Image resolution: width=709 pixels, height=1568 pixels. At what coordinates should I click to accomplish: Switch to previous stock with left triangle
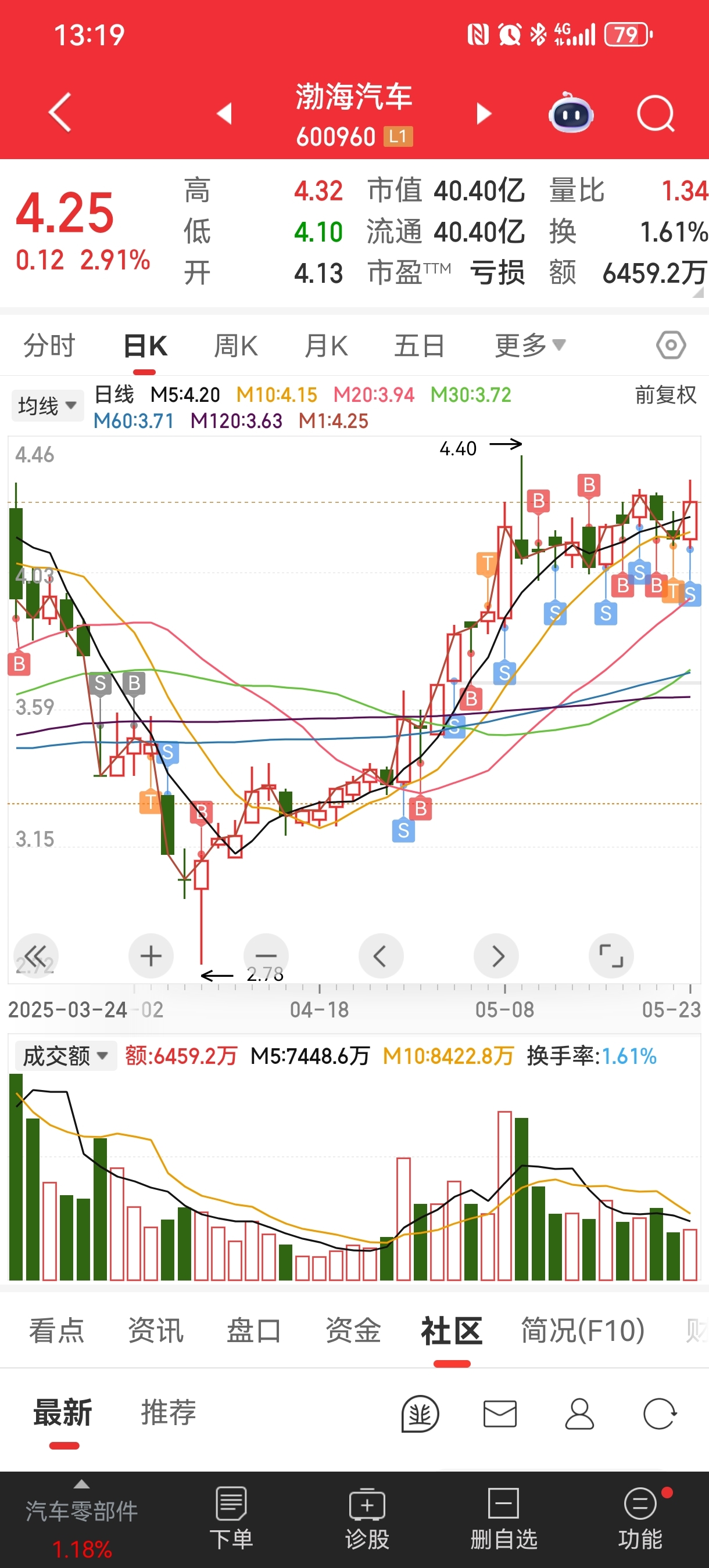pyautogui.click(x=225, y=113)
